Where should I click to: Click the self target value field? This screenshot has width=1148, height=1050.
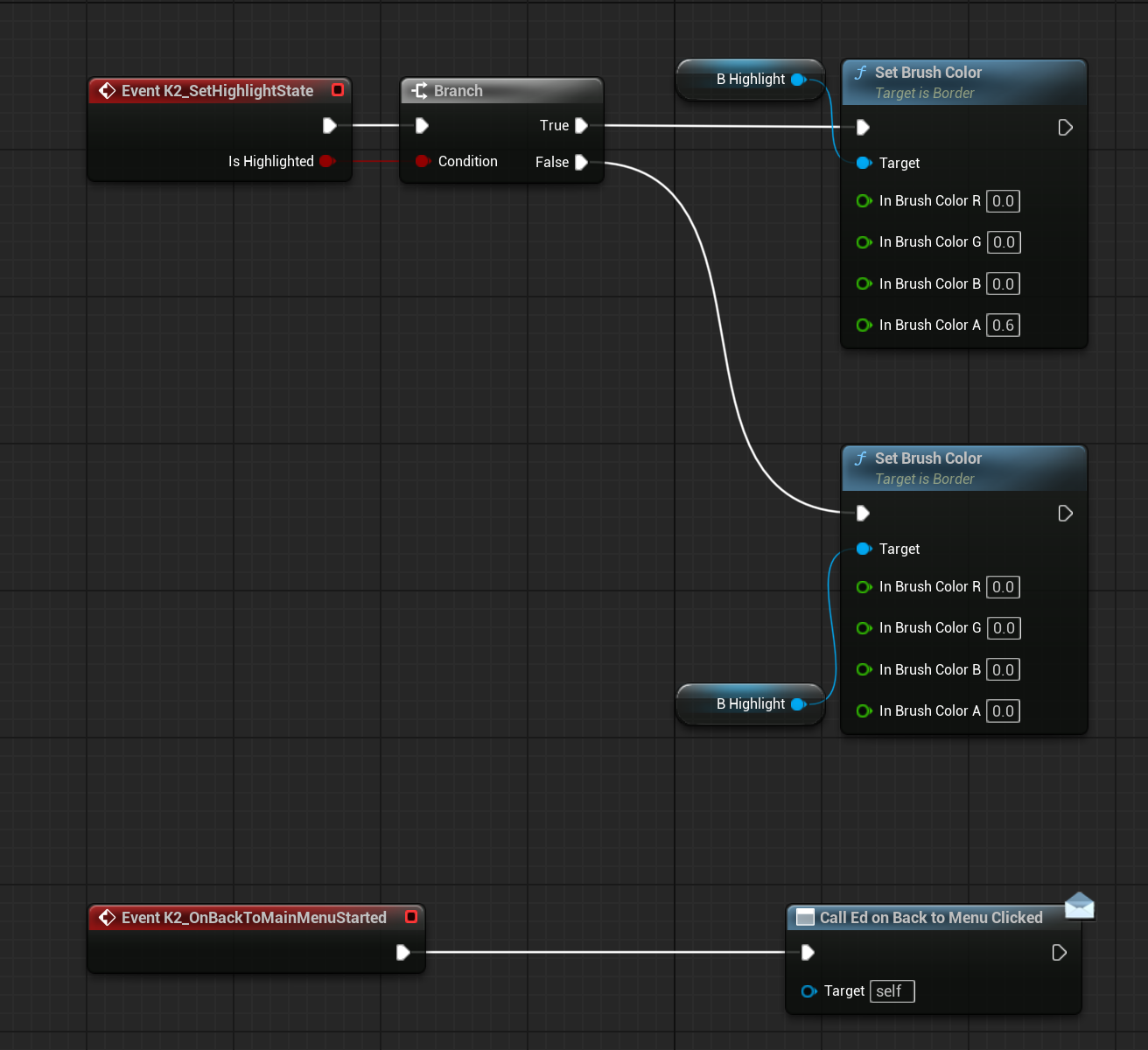(892, 991)
